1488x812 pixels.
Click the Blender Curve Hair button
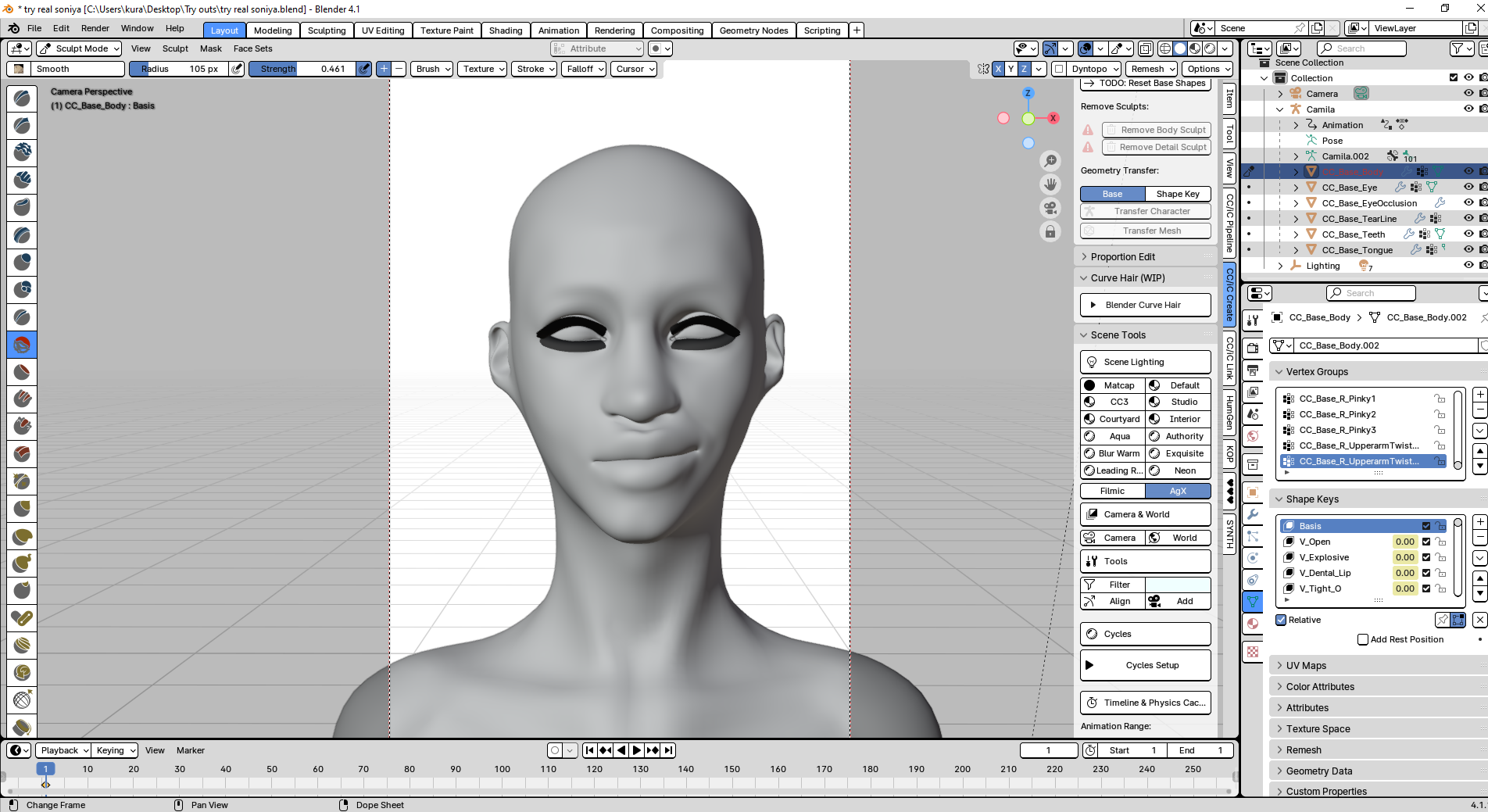tap(1146, 305)
